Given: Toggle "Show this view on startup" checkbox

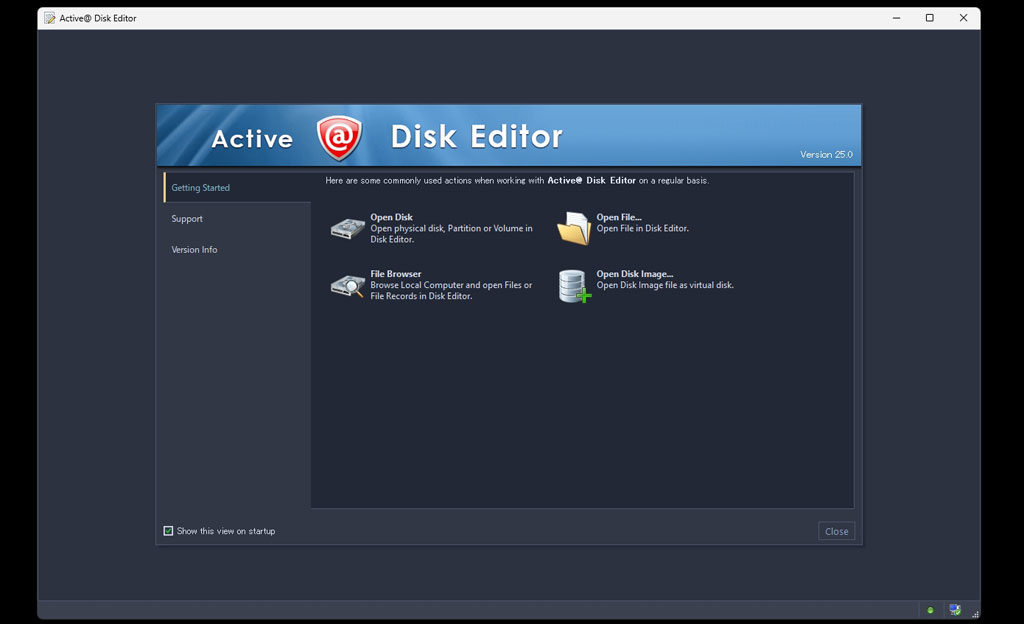Looking at the screenshot, I should (168, 531).
